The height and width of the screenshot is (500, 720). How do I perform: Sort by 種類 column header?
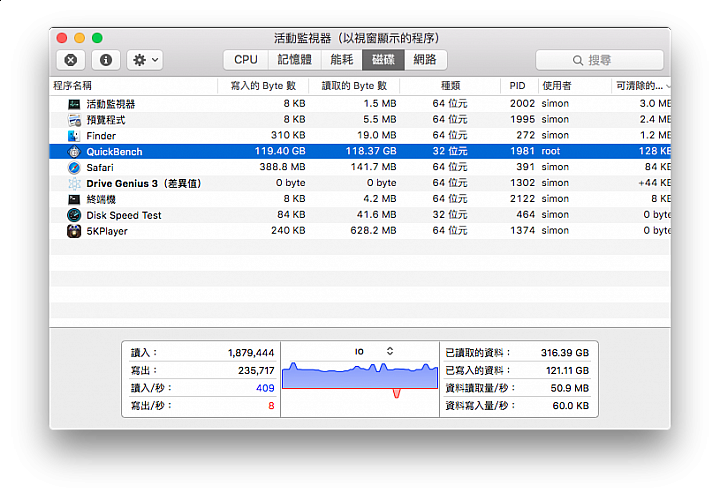[450, 86]
